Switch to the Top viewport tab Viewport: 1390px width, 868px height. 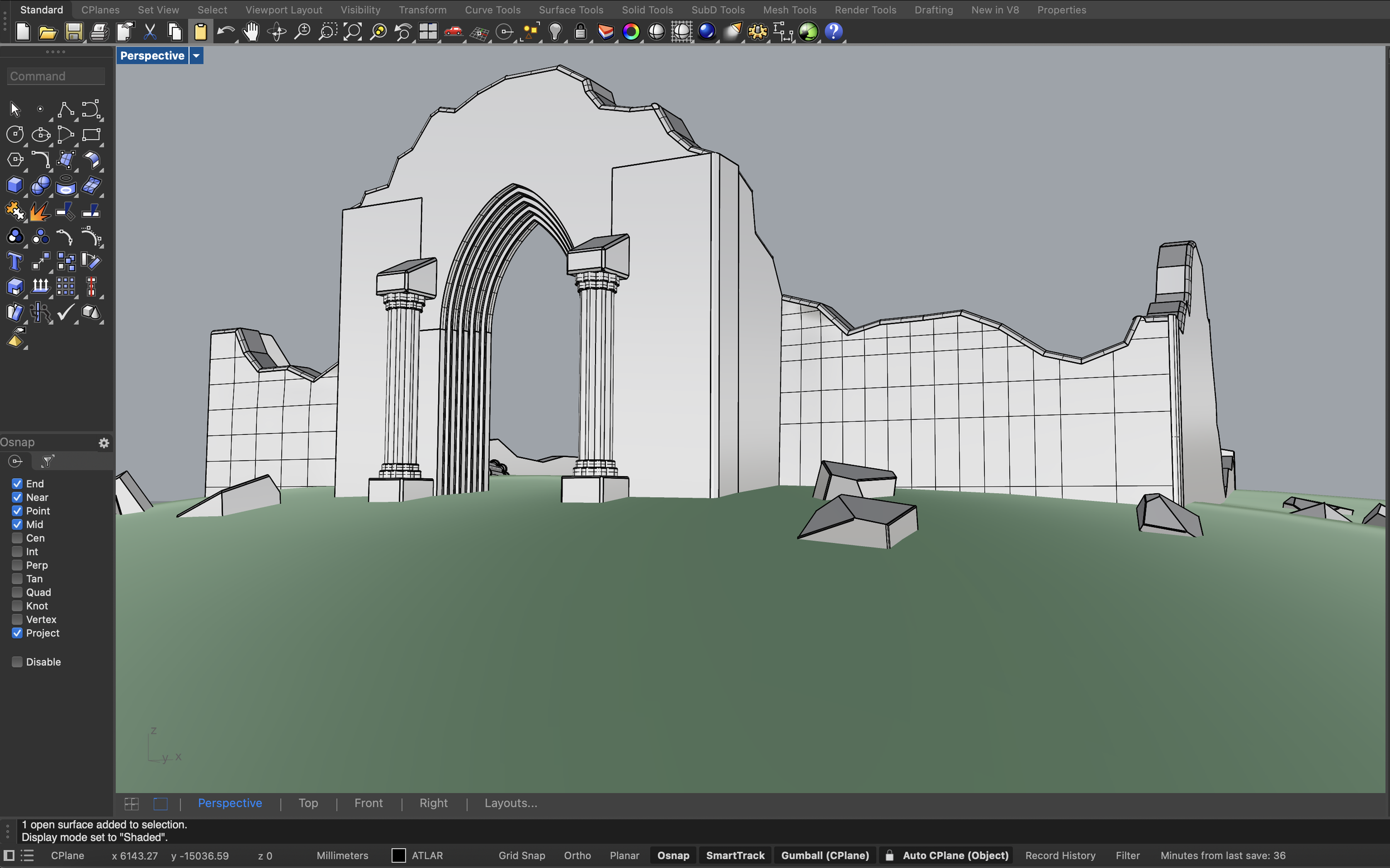(308, 803)
